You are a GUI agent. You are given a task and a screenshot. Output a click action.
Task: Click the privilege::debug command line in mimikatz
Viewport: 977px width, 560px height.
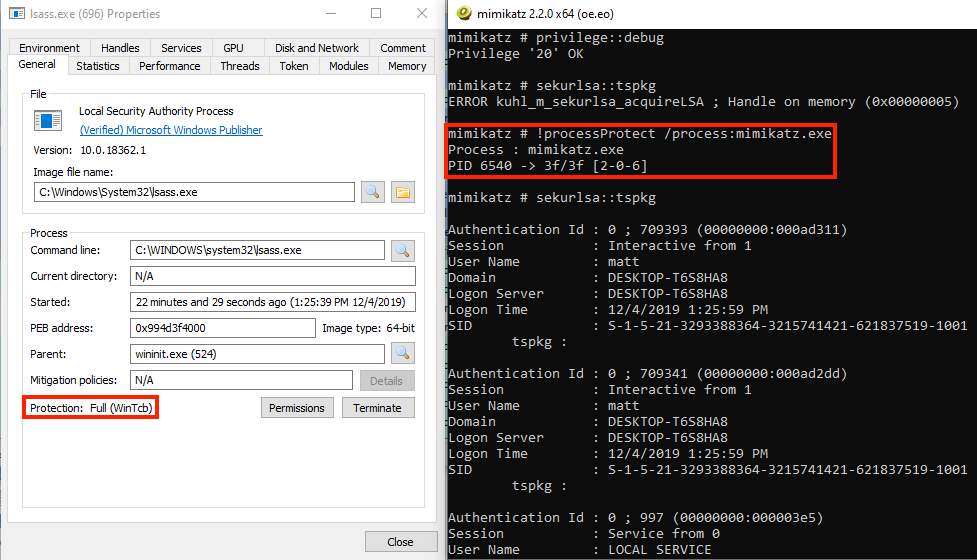pyautogui.click(x=556, y=37)
